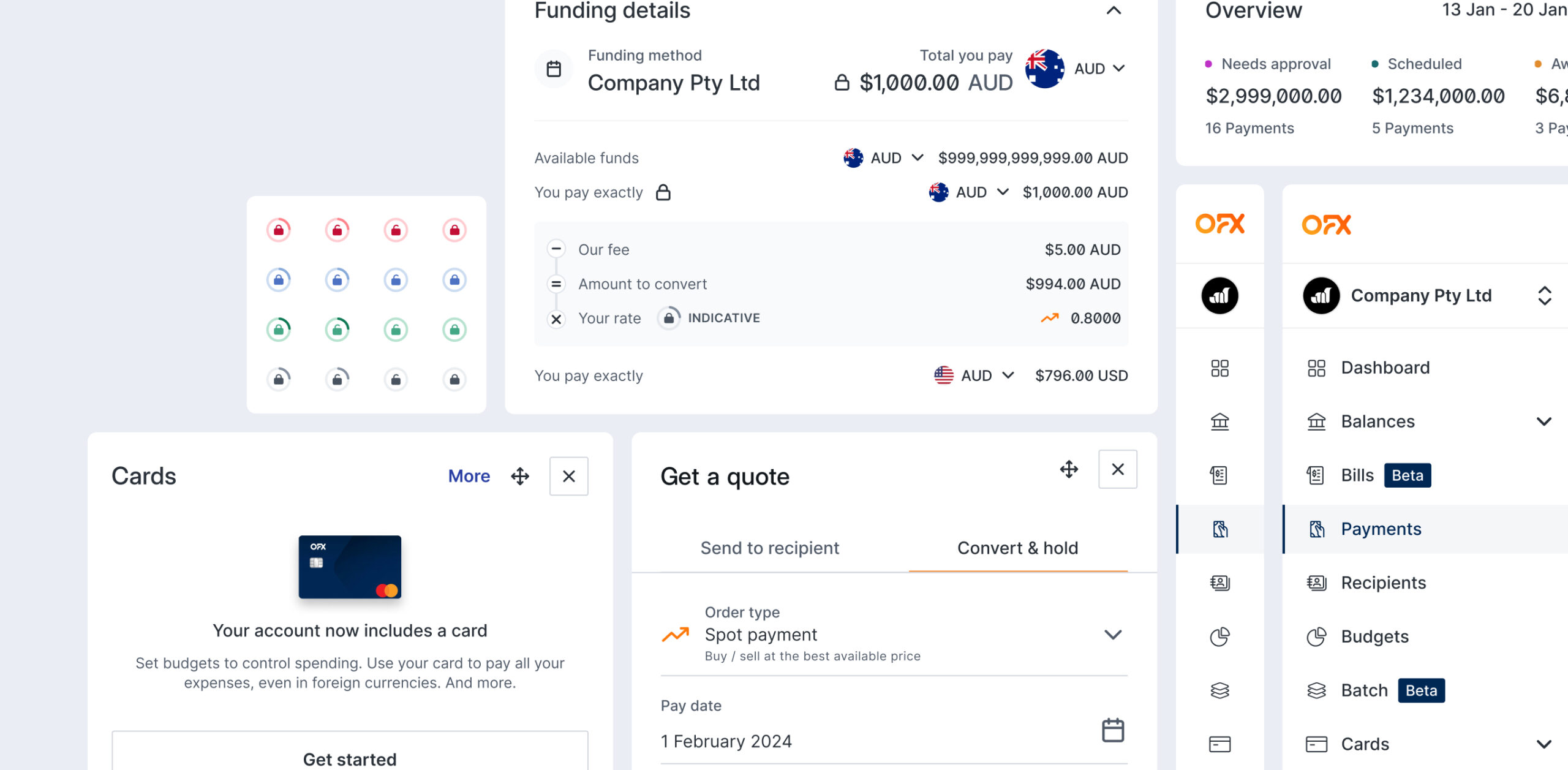The height and width of the screenshot is (770, 1568).
Task: Click the Recipients icon in collapsed sidebar
Action: click(x=1219, y=583)
